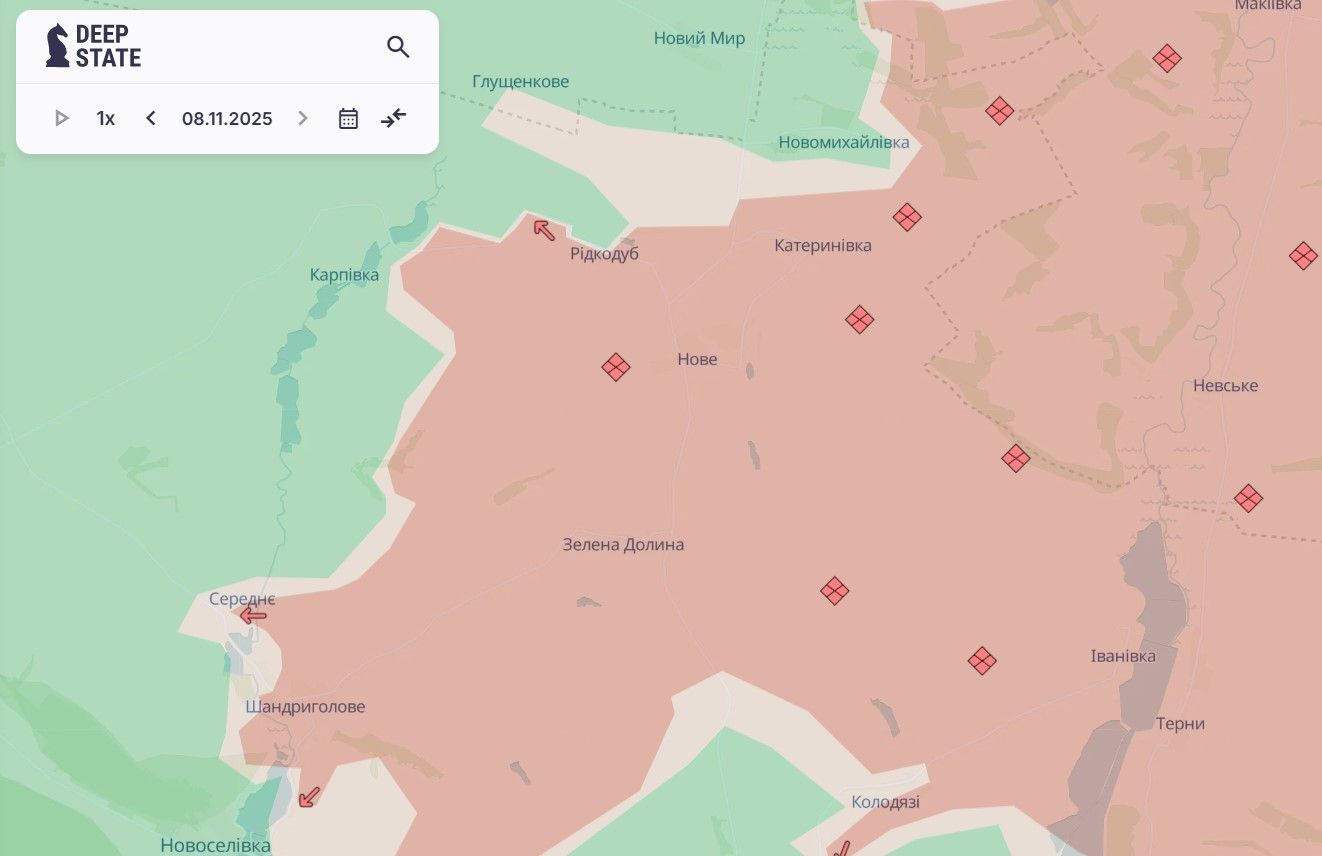The width and height of the screenshot is (1322, 856).
Task: Click the Карпівка village label
Action: point(344,274)
